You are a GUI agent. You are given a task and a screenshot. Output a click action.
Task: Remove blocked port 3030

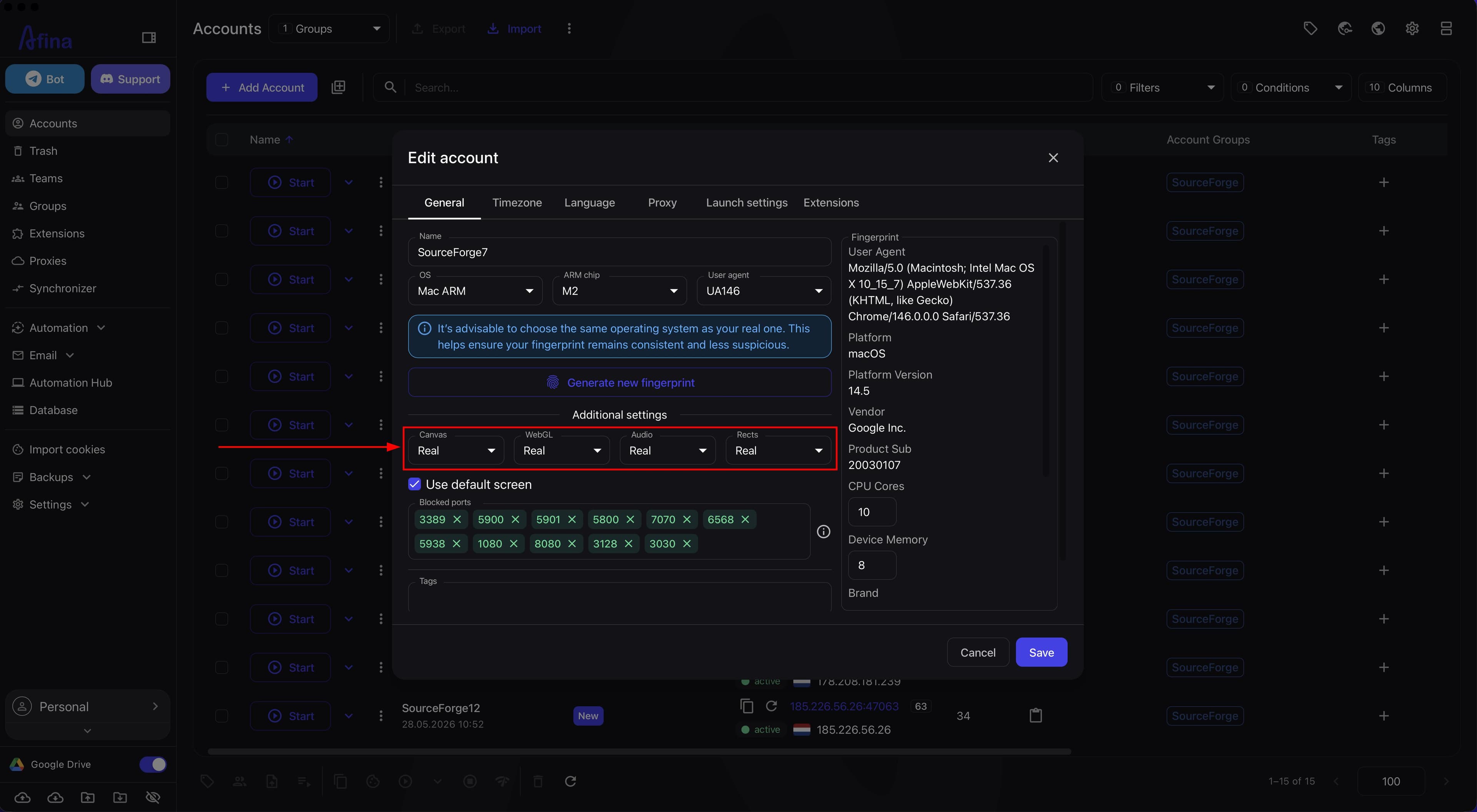click(x=687, y=544)
